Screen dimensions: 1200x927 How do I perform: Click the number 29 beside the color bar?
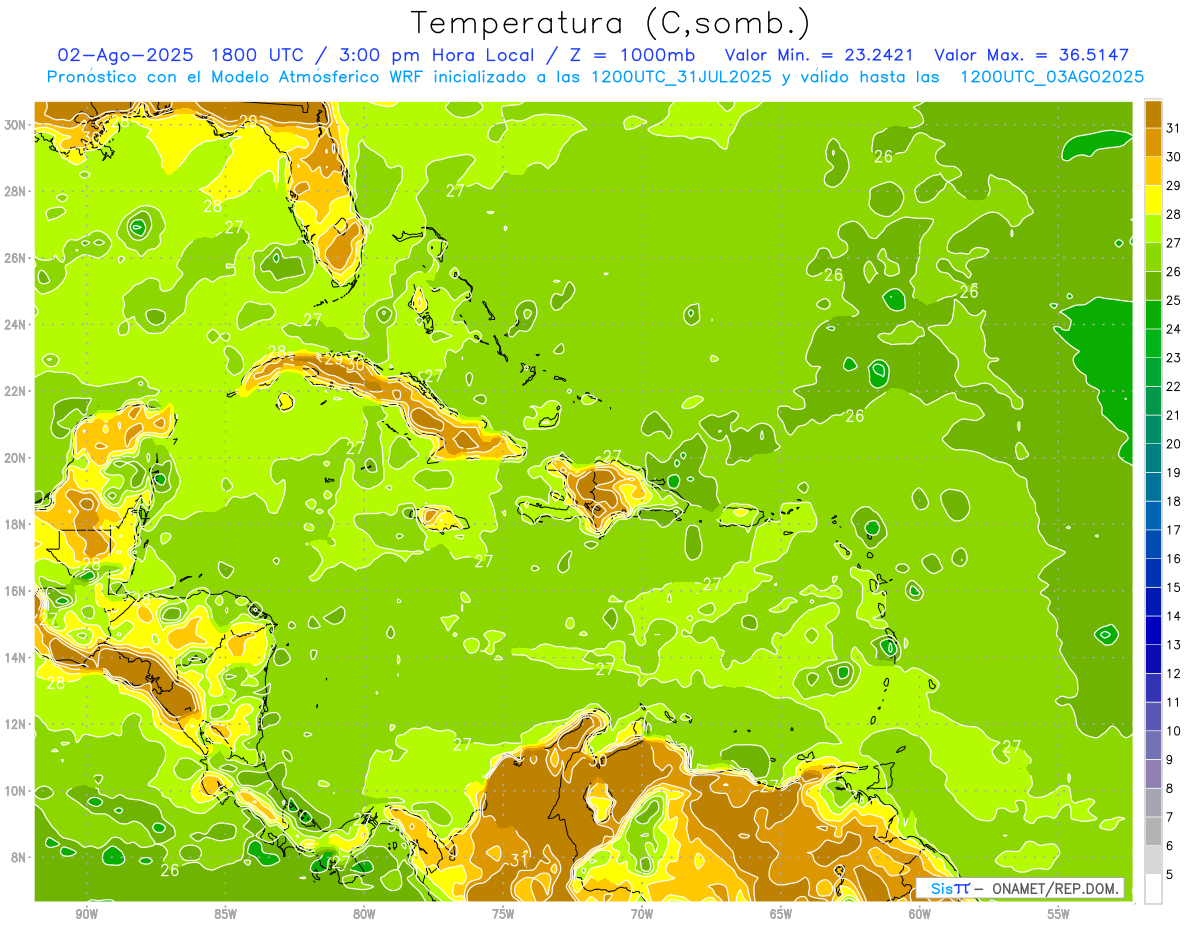1175,186
